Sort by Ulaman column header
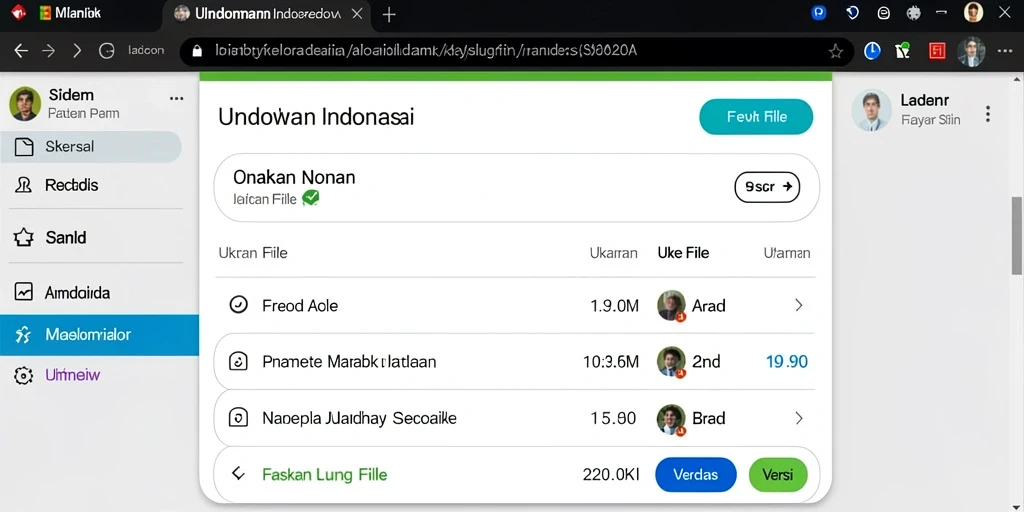The image size is (1024, 512). point(787,253)
